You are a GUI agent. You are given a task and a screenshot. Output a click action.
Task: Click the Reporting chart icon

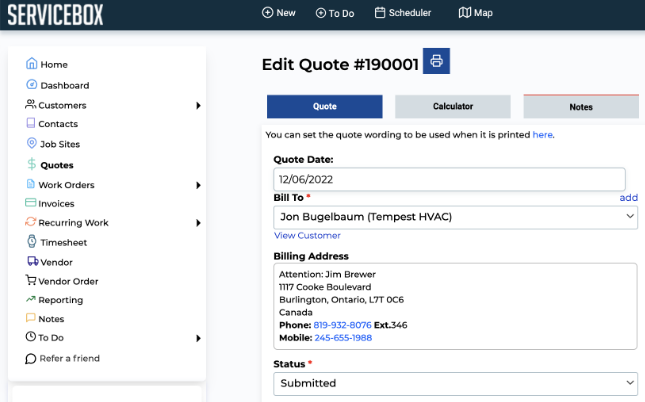(31, 299)
